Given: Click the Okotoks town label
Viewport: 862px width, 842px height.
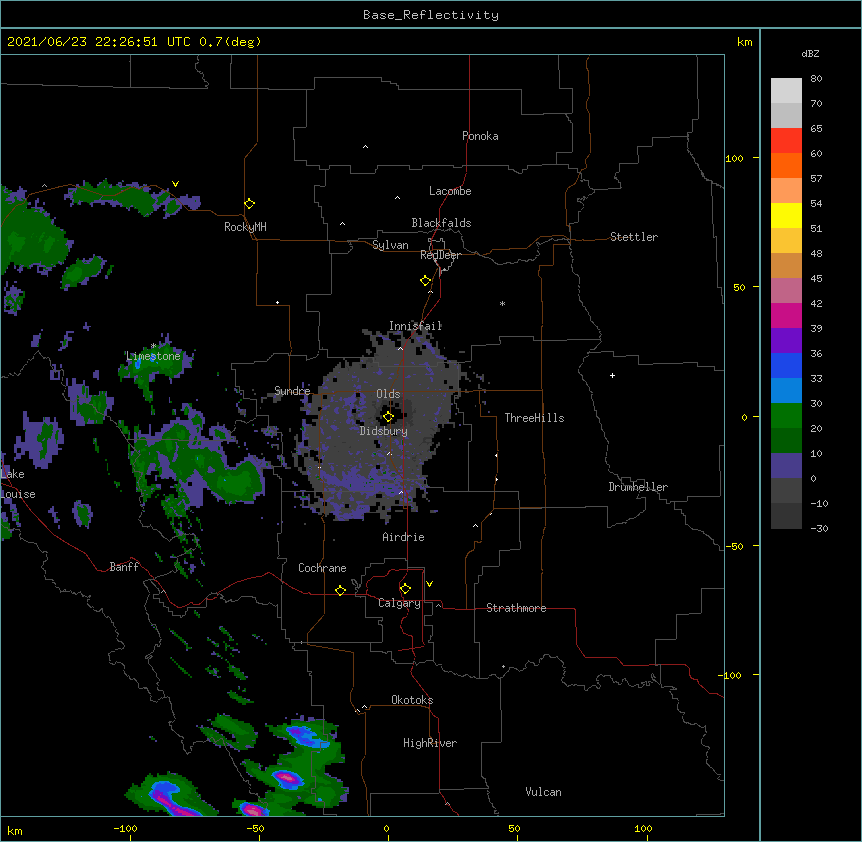Looking at the screenshot, I should click(412, 700).
